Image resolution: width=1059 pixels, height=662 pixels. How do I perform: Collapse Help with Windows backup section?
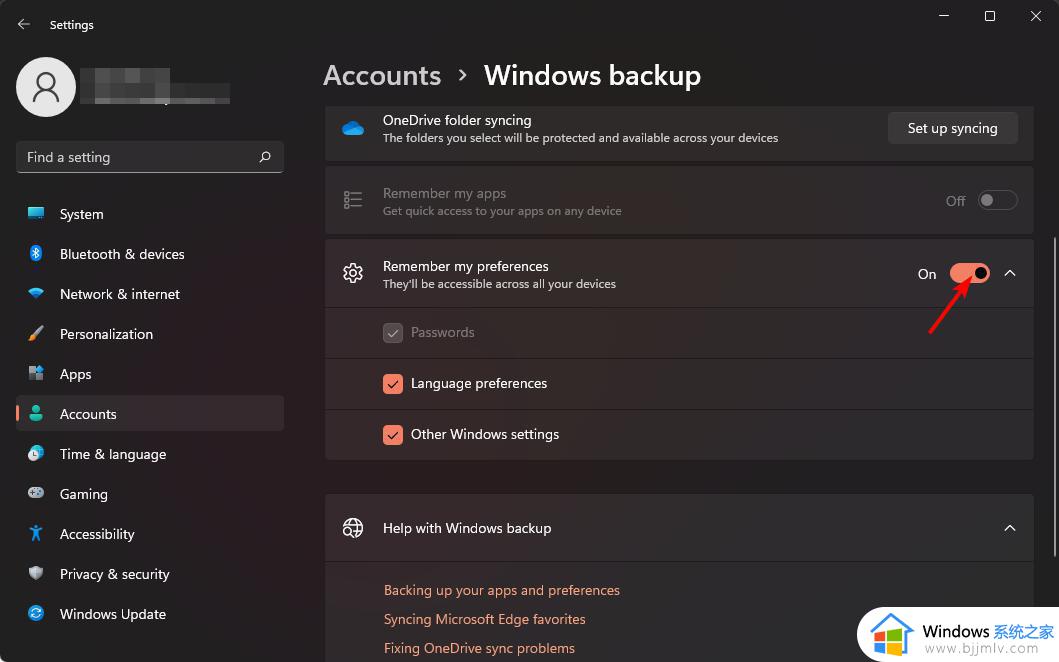tap(1010, 528)
